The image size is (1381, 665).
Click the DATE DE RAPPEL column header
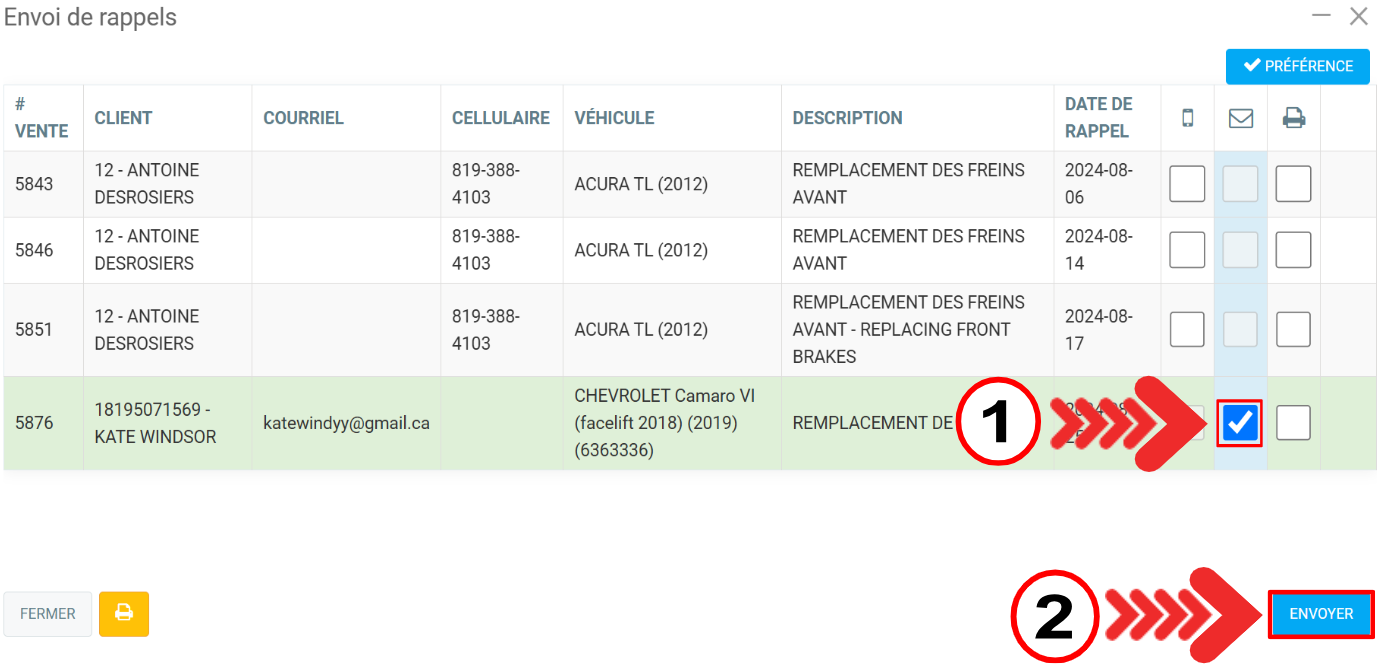pos(1098,118)
